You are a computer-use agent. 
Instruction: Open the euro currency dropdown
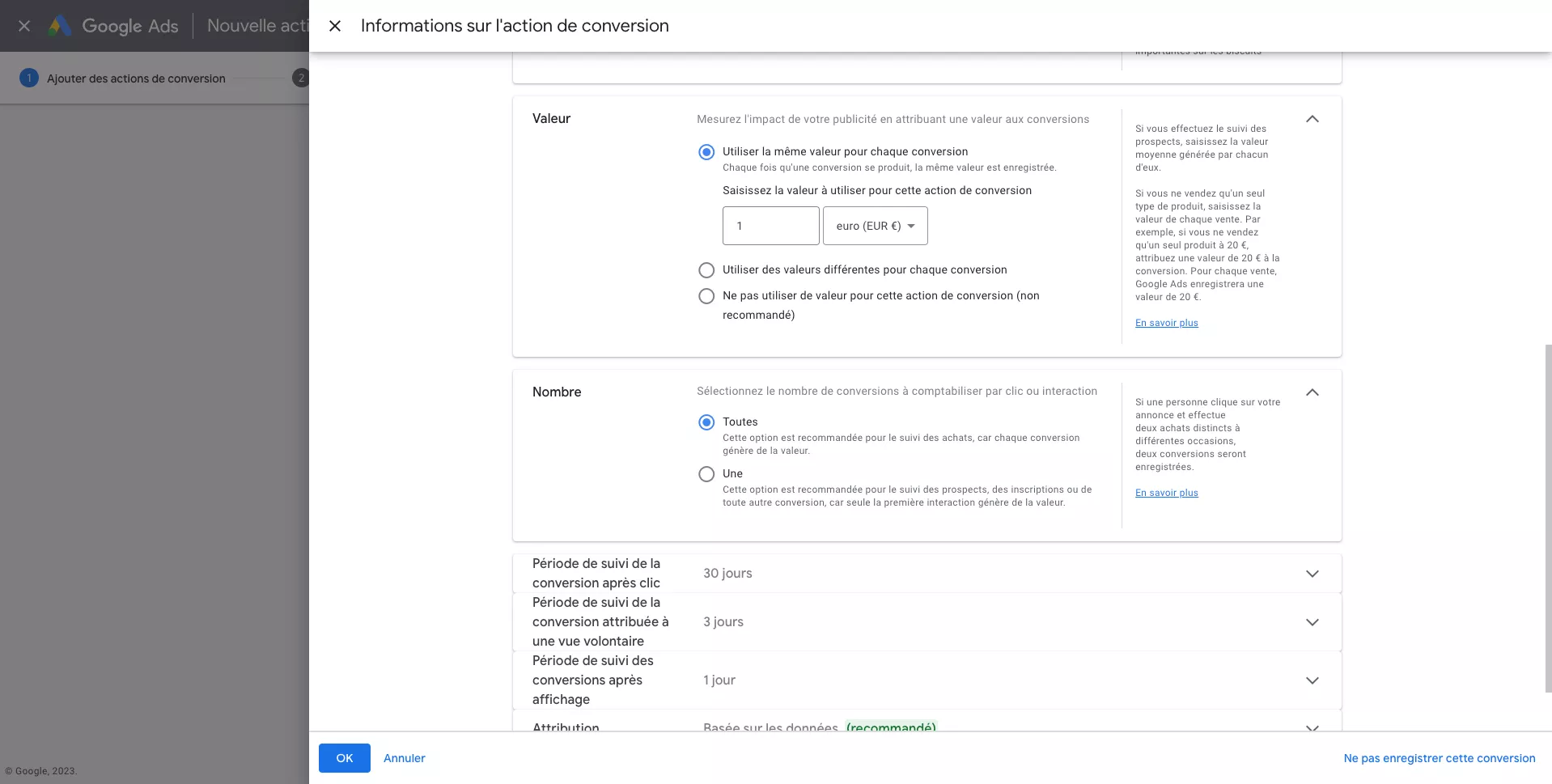[875, 226]
